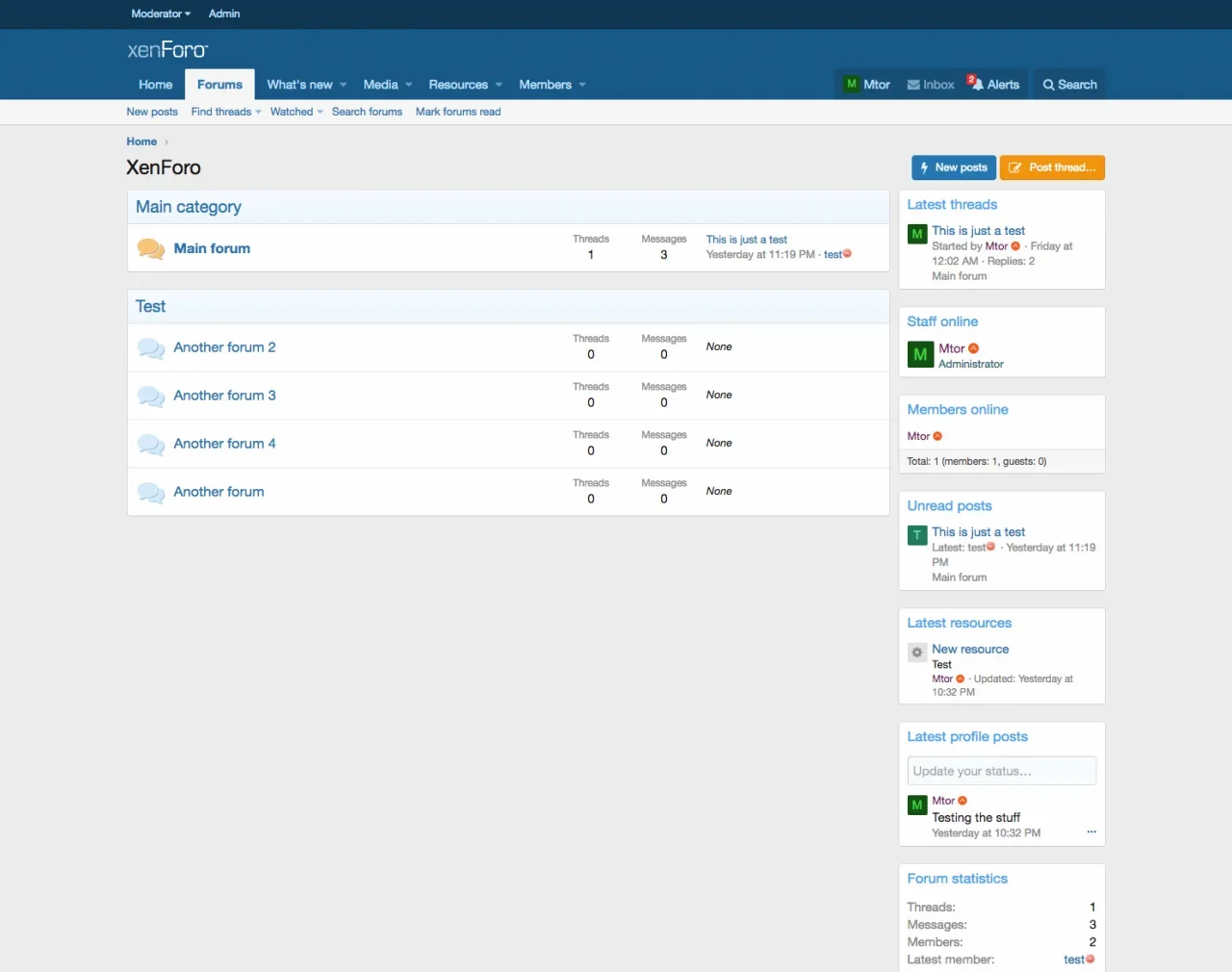Open the Alerts bell with notification badge
Image resolution: width=1232 pixels, height=972 pixels.
click(x=975, y=84)
